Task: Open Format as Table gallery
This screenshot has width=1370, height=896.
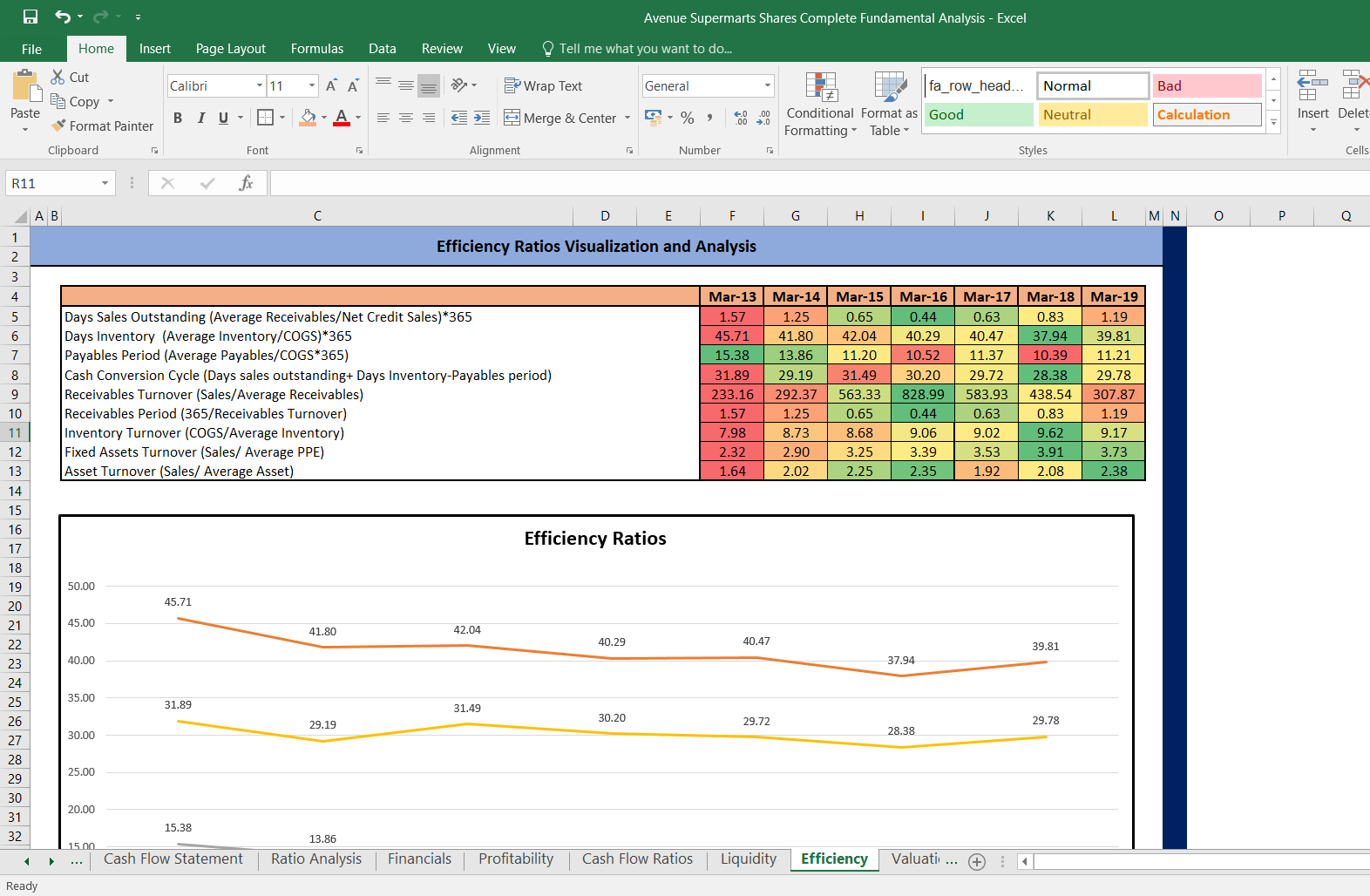Action: (889, 104)
